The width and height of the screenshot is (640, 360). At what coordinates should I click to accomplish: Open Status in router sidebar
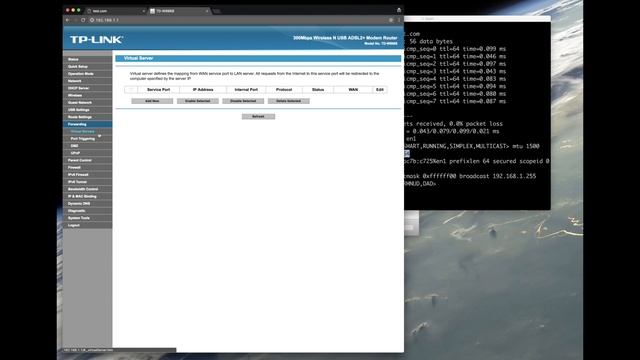87,59
